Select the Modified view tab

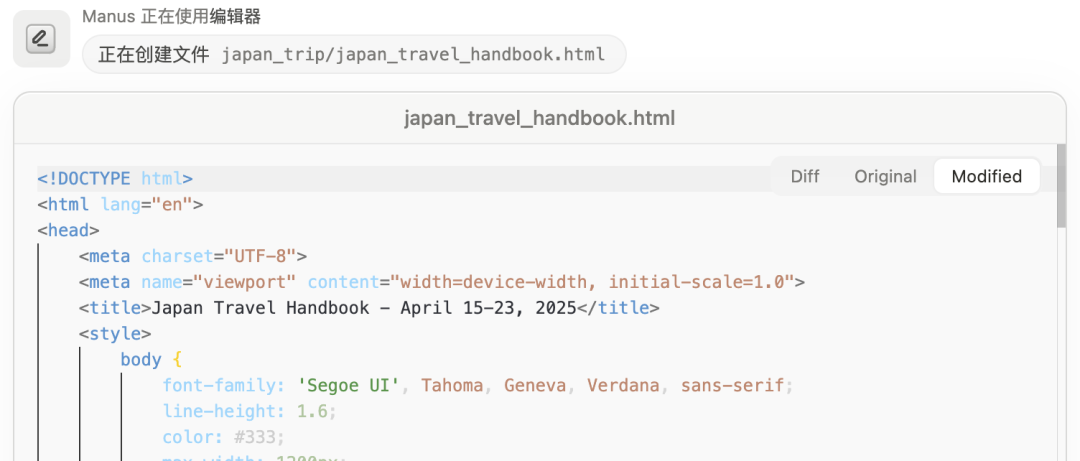(x=986, y=176)
